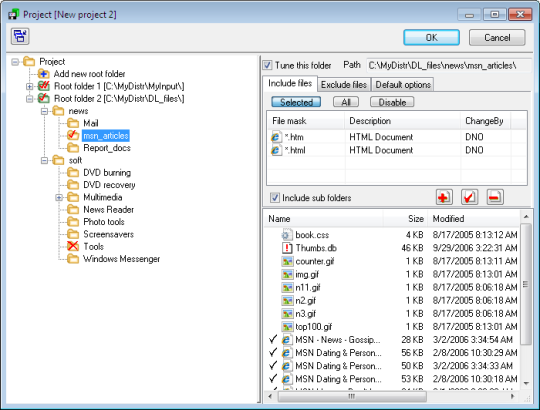540x410 pixels.
Task: Click the Root folder 2 checked icon
Action: click(x=44, y=98)
